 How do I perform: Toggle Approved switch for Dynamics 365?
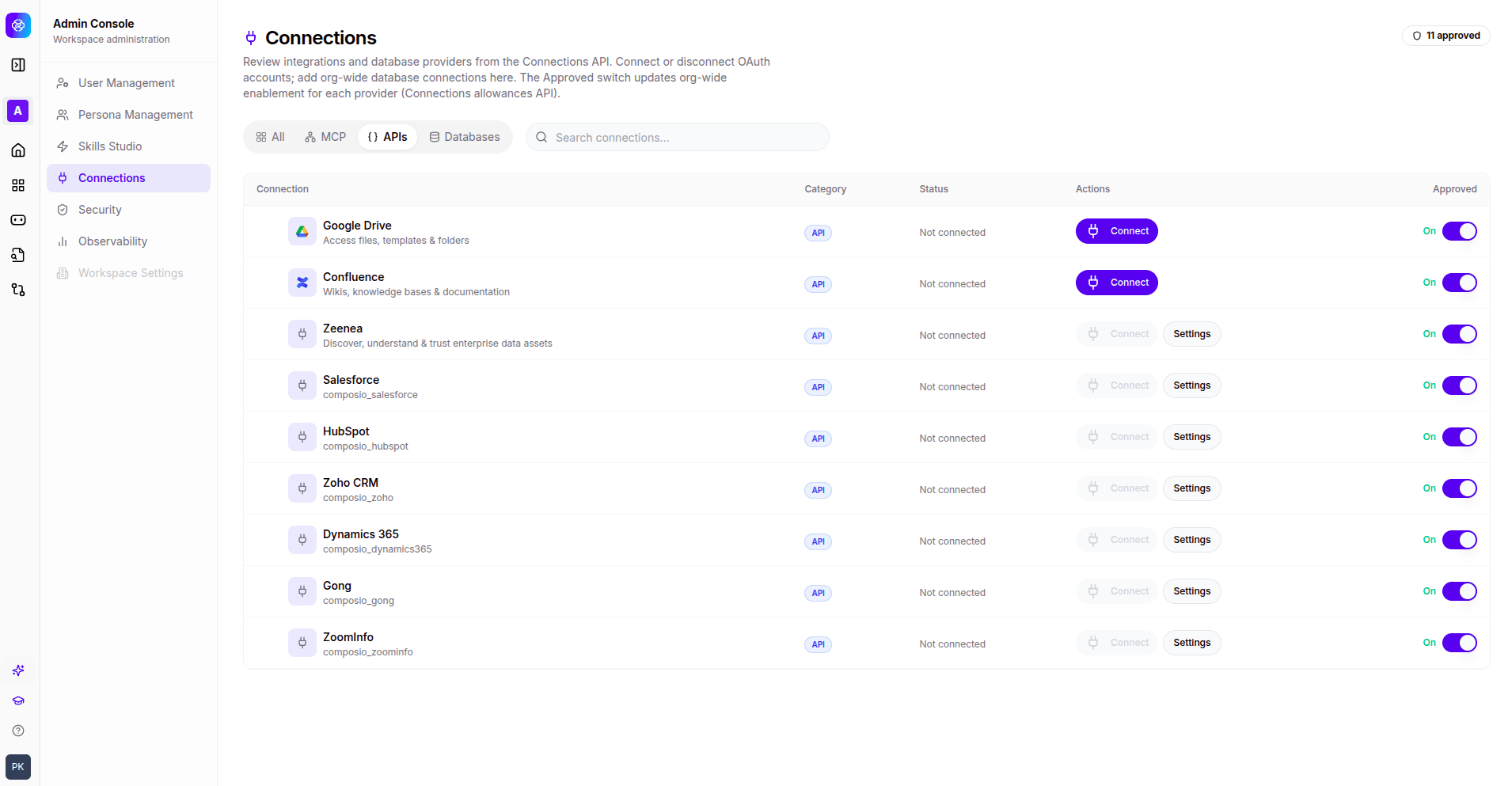1460,540
